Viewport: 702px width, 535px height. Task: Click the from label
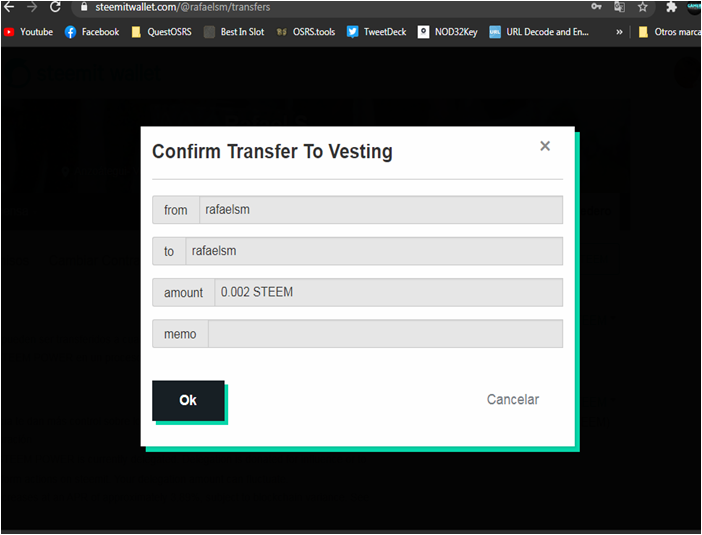coord(176,210)
